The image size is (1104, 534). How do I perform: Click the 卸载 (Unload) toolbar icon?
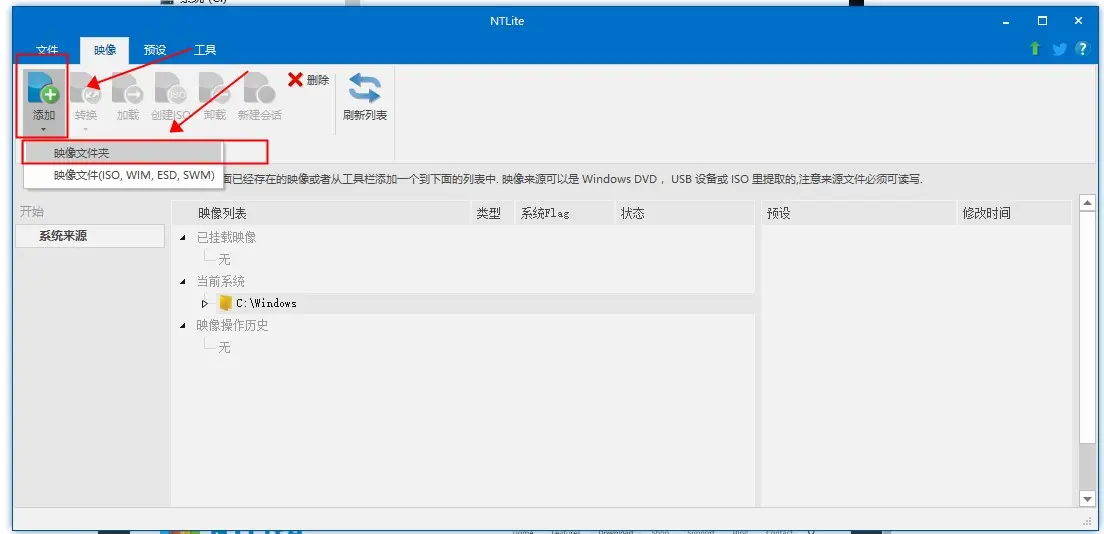pyautogui.click(x=214, y=87)
